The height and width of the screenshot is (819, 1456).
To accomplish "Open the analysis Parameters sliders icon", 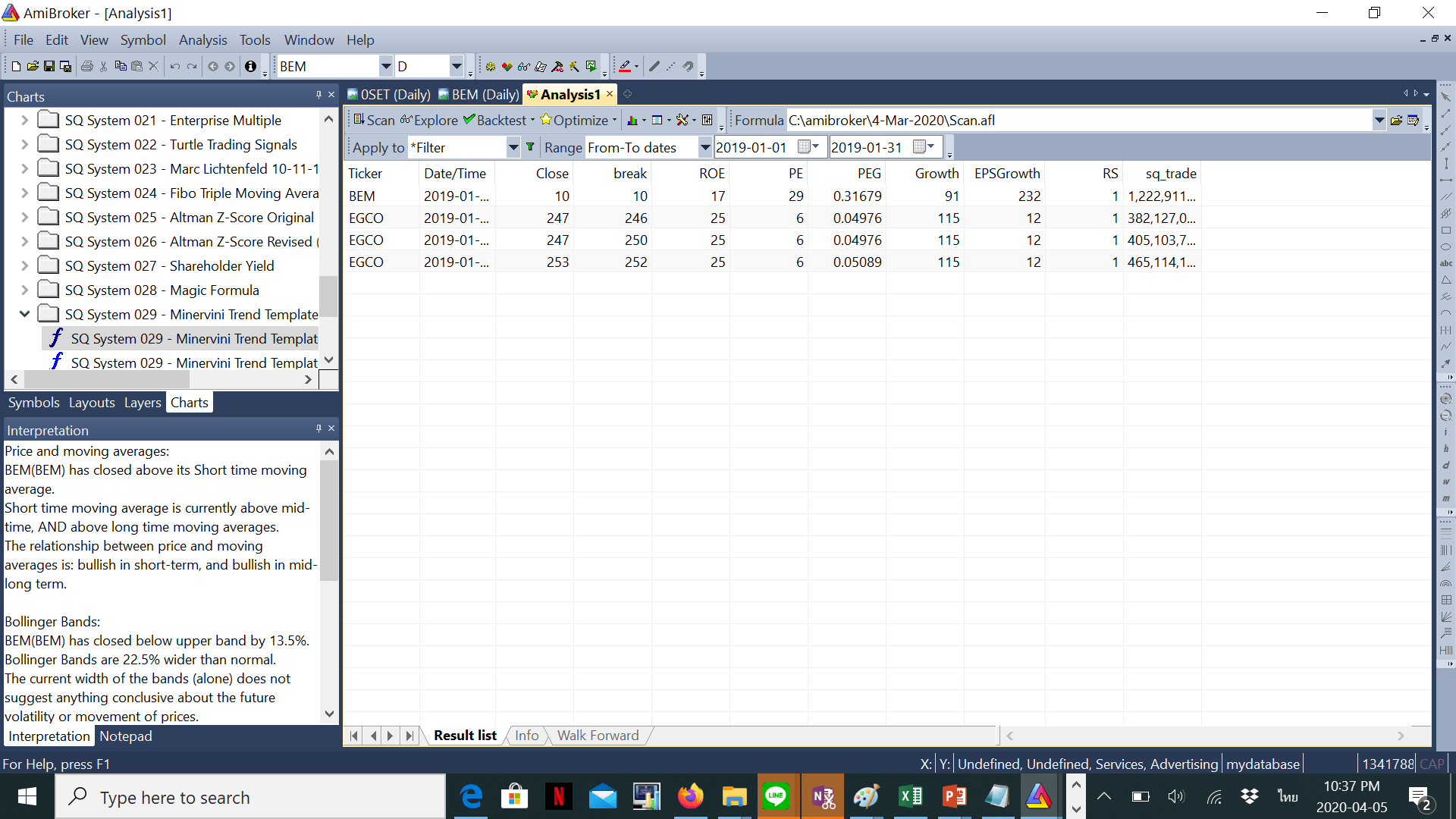I will pyautogui.click(x=707, y=121).
